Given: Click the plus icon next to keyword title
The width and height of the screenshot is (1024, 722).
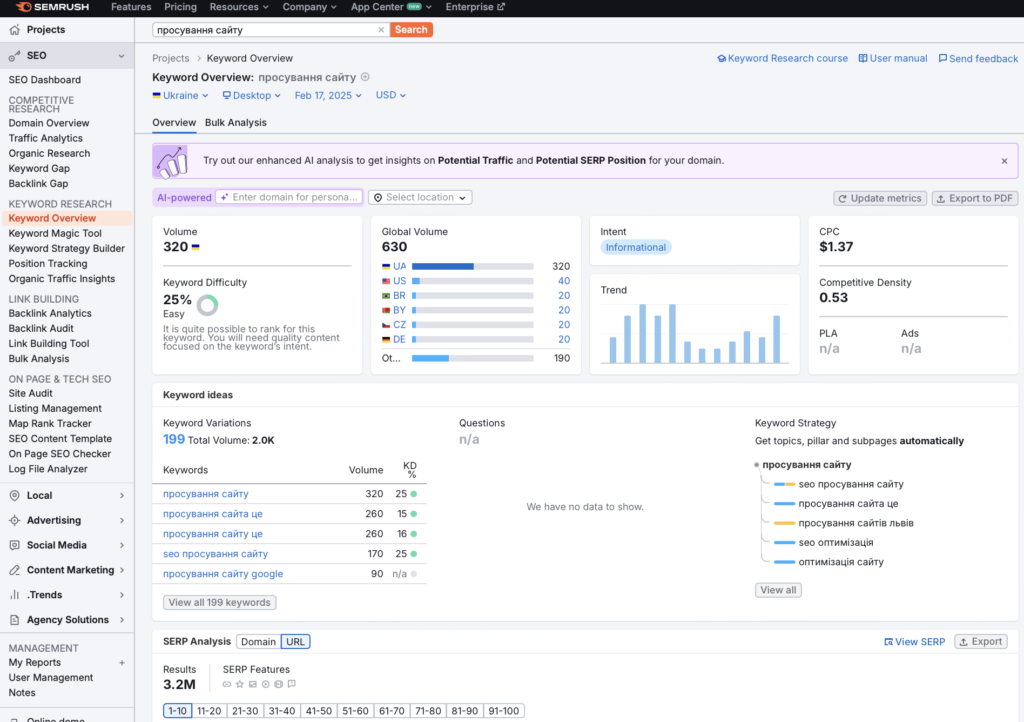Looking at the screenshot, I should click(365, 77).
